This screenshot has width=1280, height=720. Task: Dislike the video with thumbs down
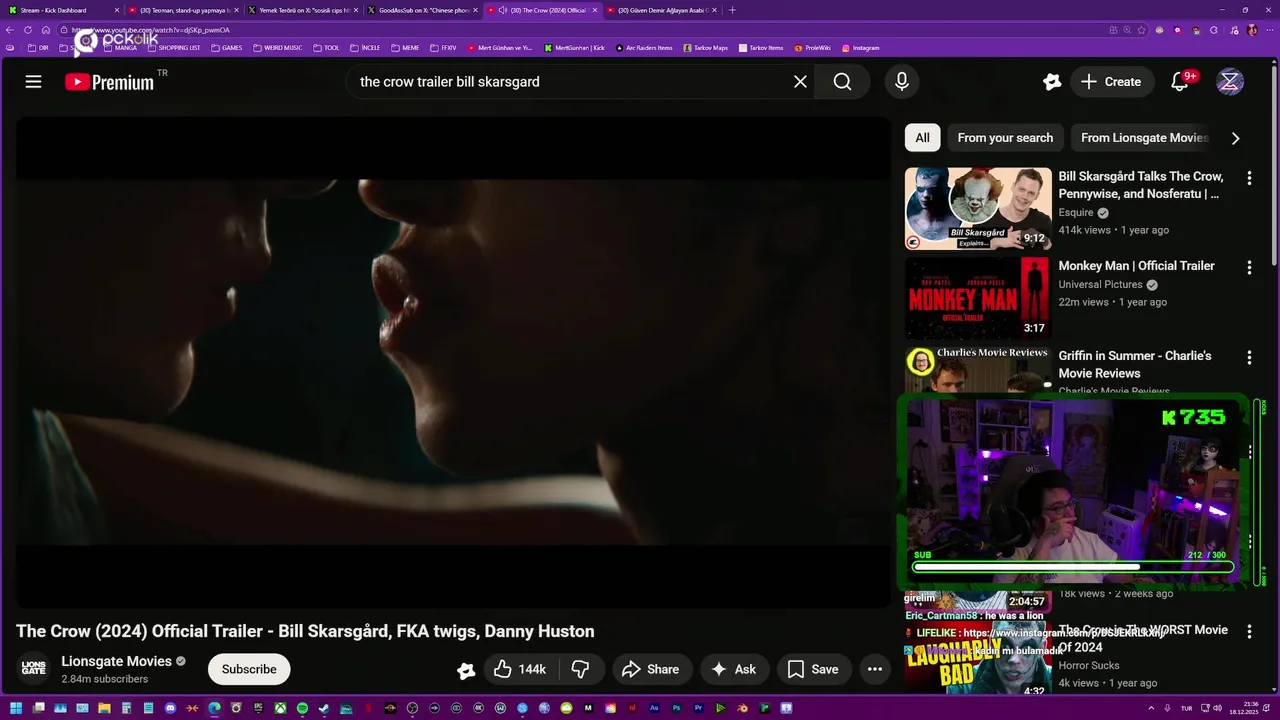pyautogui.click(x=580, y=669)
